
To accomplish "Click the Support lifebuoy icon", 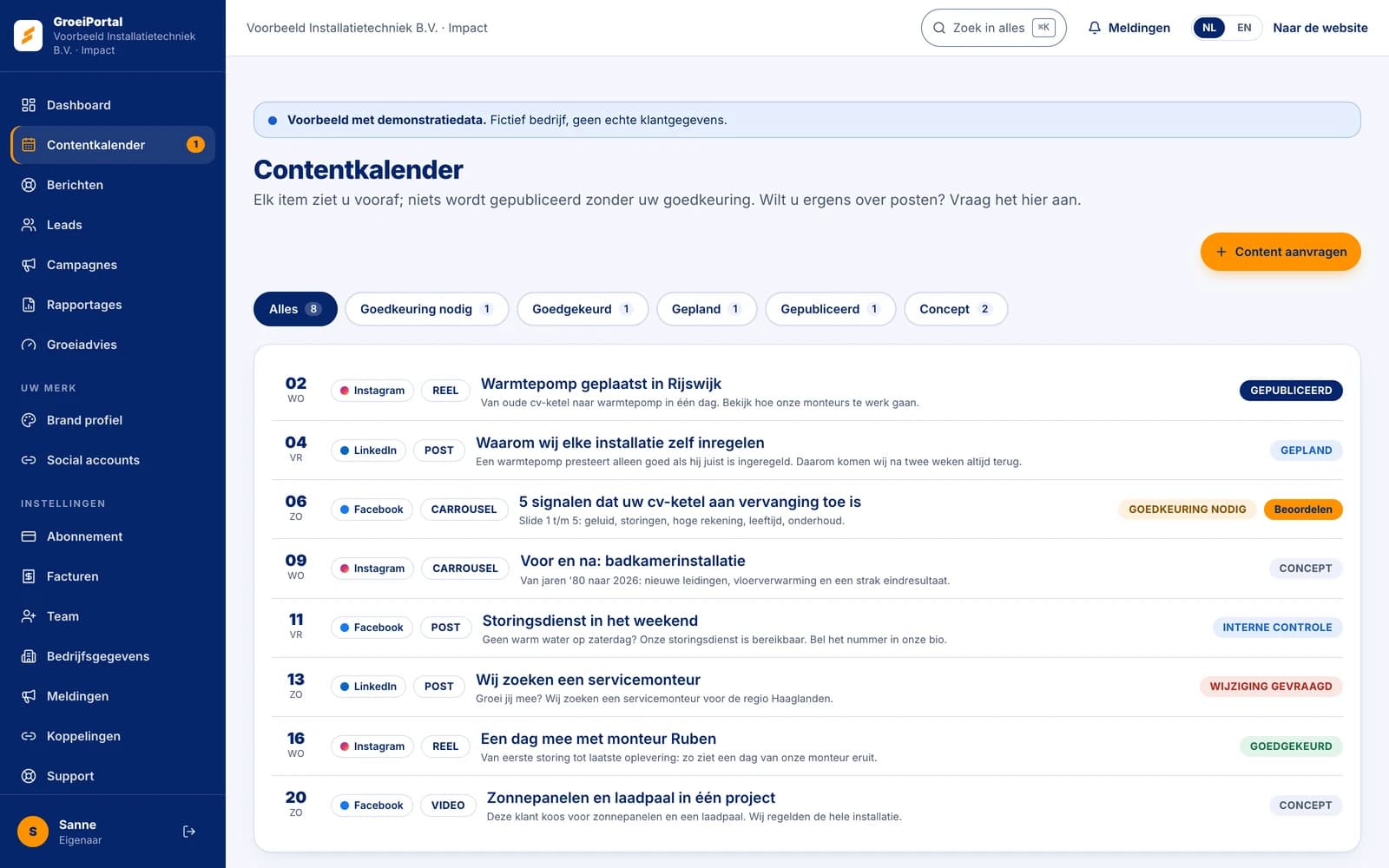I will click(29, 776).
